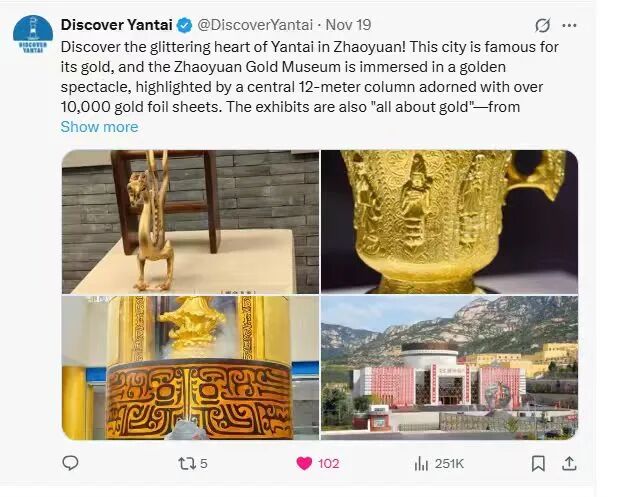Open Discover Yantai profile avatar

(x=33, y=35)
